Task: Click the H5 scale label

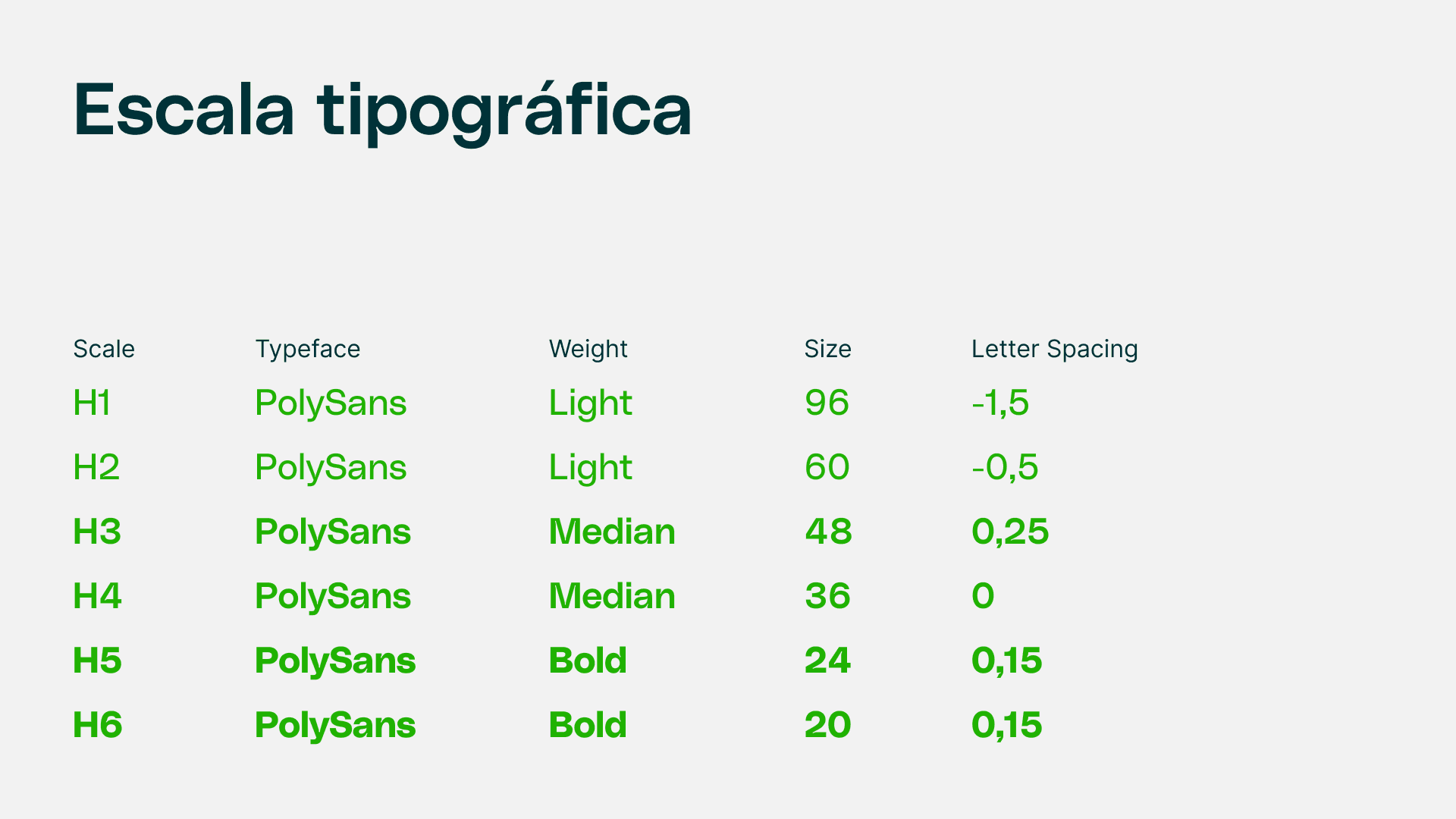Action: 97,661
